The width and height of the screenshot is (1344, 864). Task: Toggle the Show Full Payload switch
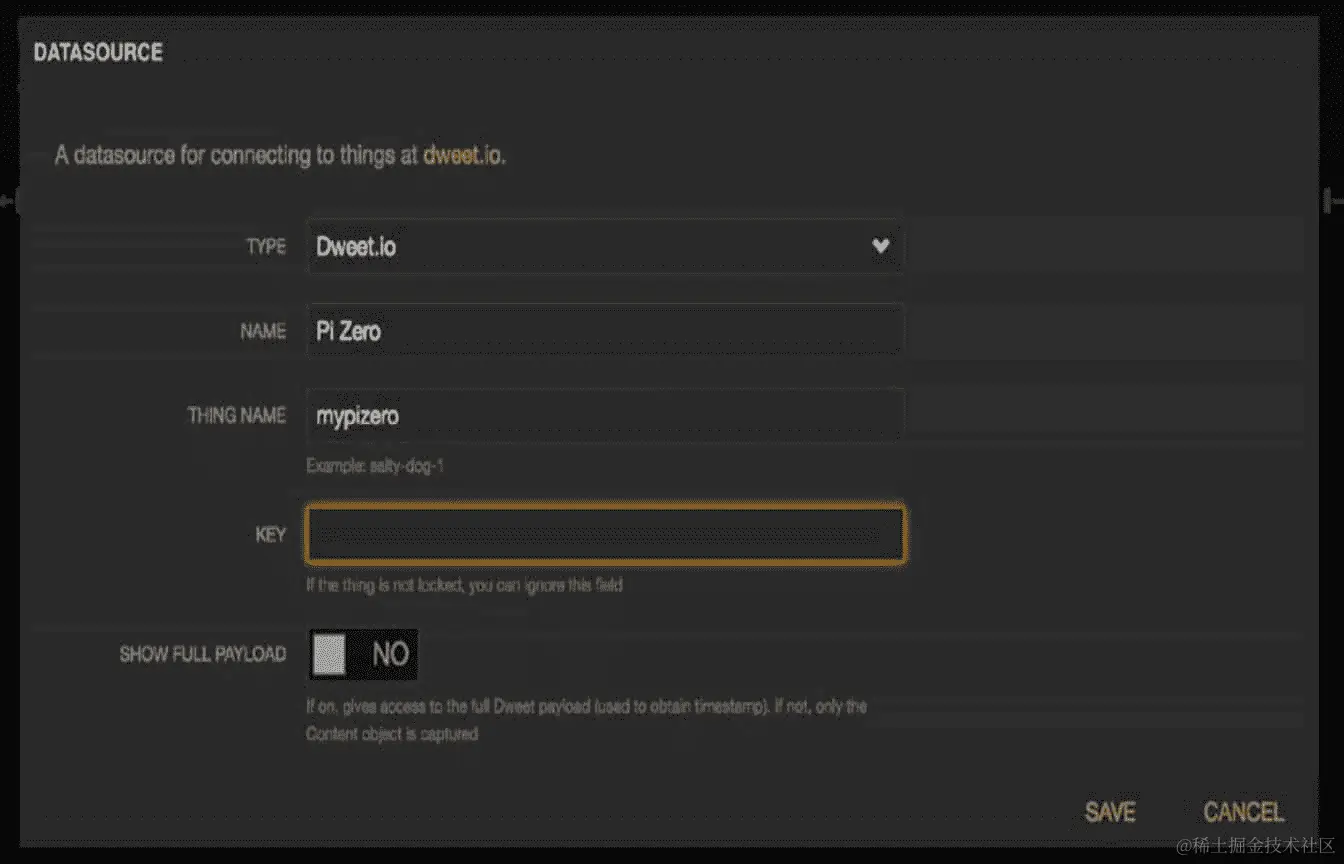(x=363, y=655)
